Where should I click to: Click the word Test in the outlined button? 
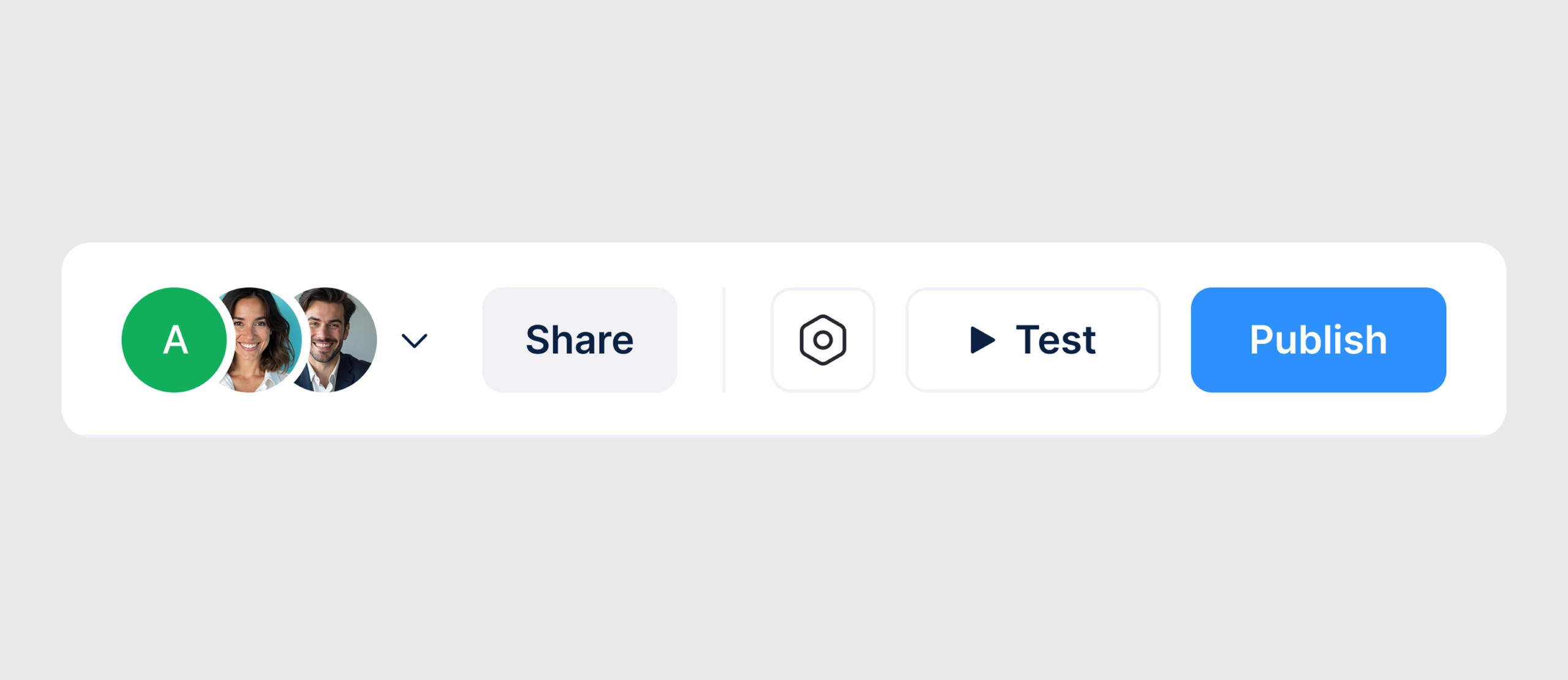(x=1055, y=340)
